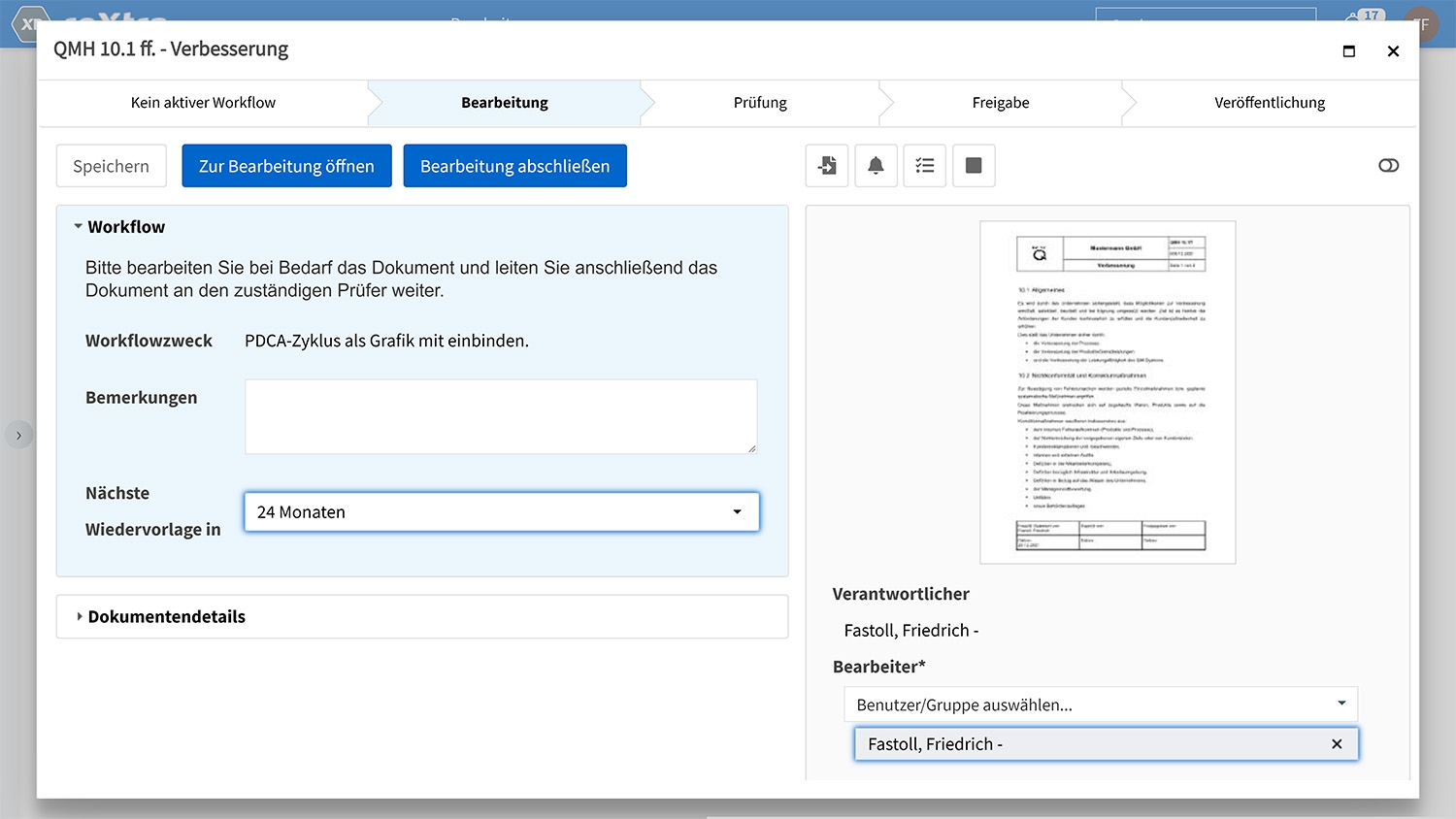Click the square stop icon button
Viewport: 1456px width, 819px height.
[x=974, y=166]
